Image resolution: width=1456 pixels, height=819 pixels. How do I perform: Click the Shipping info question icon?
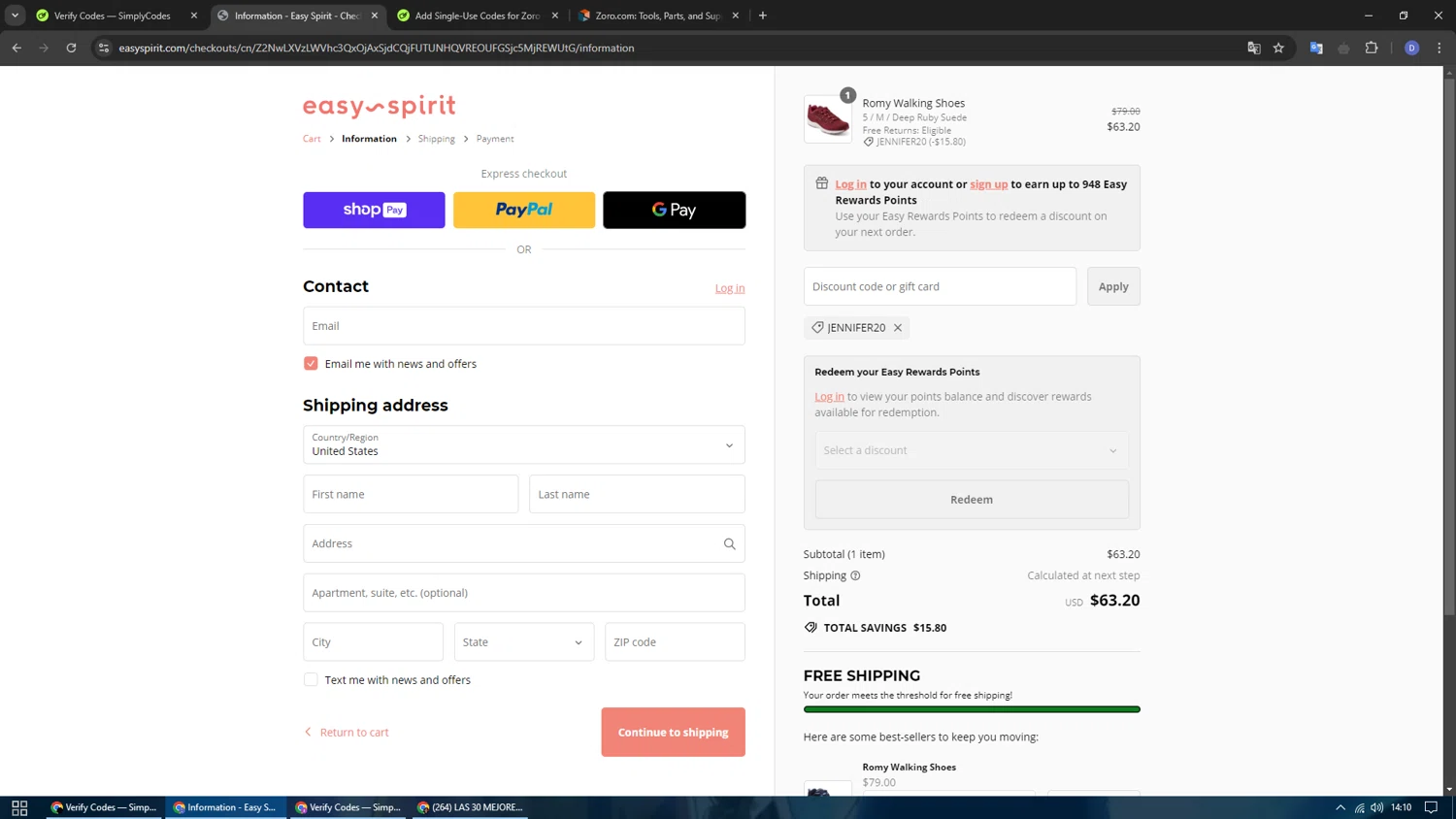click(x=855, y=575)
